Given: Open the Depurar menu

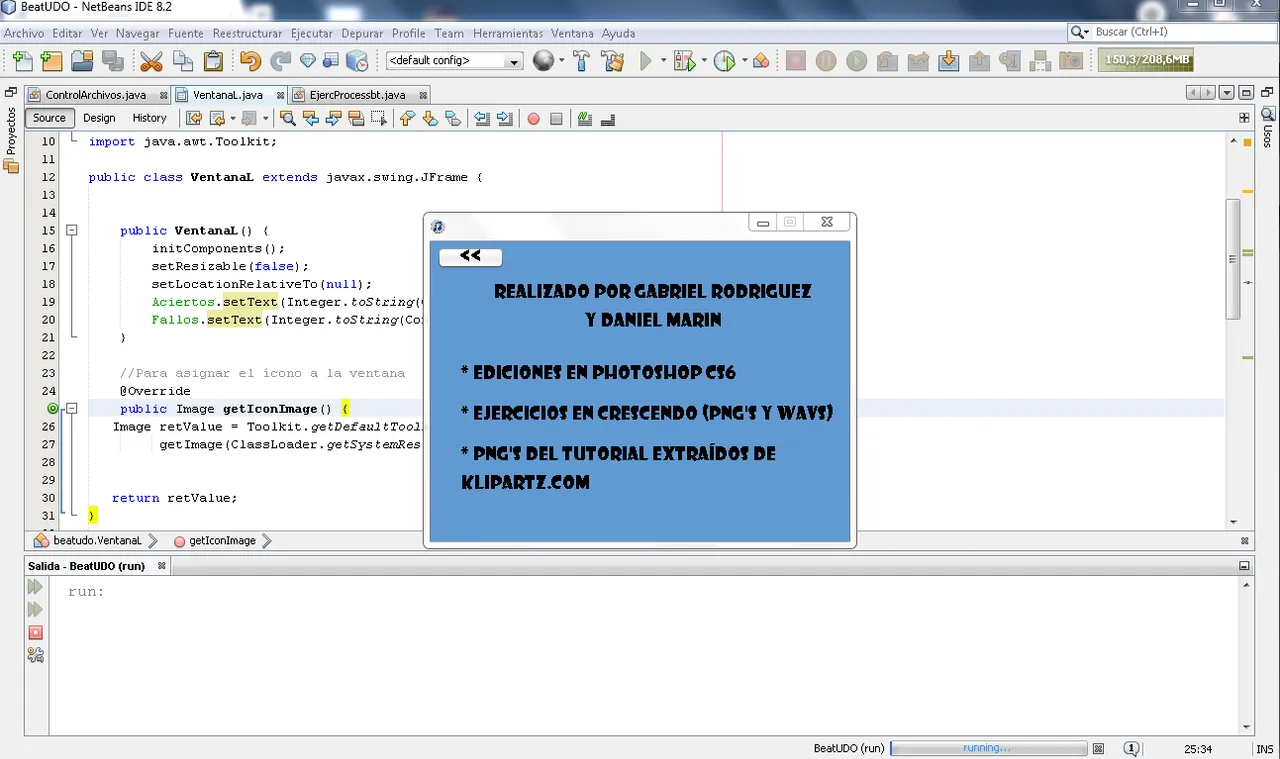Looking at the screenshot, I should [x=362, y=33].
